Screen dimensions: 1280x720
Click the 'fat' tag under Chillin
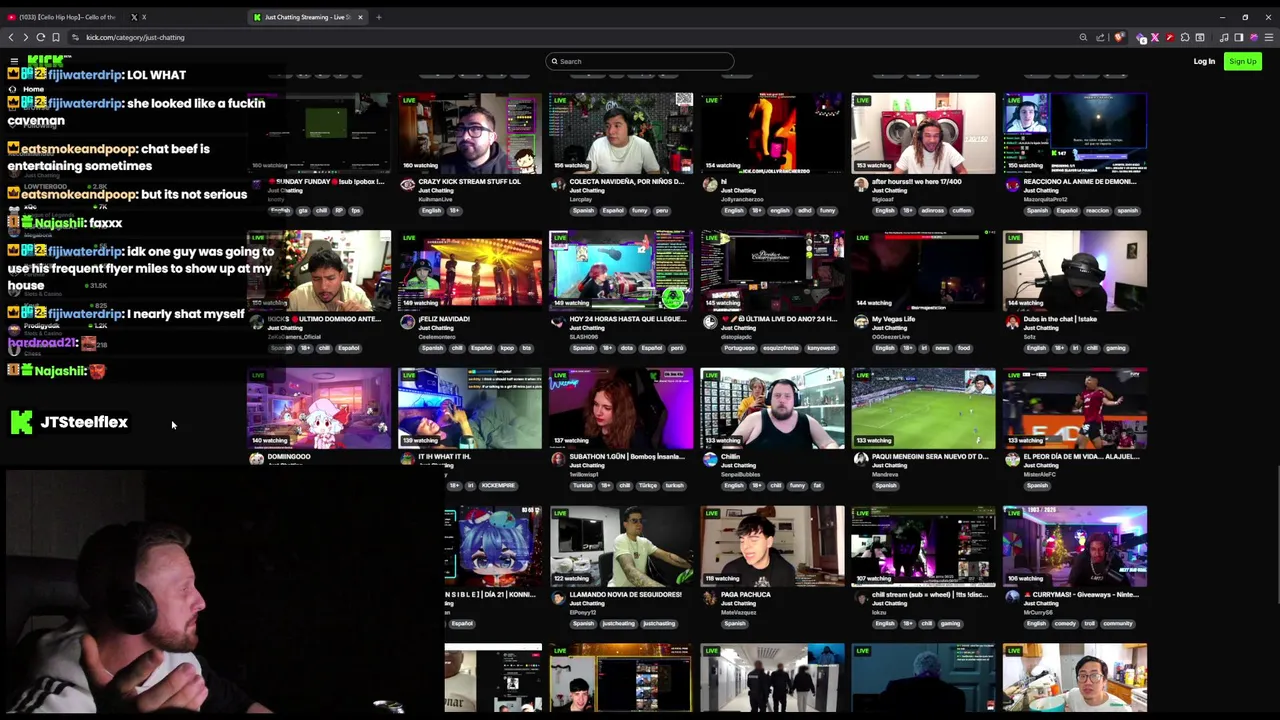pyautogui.click(x=817, y=486)
